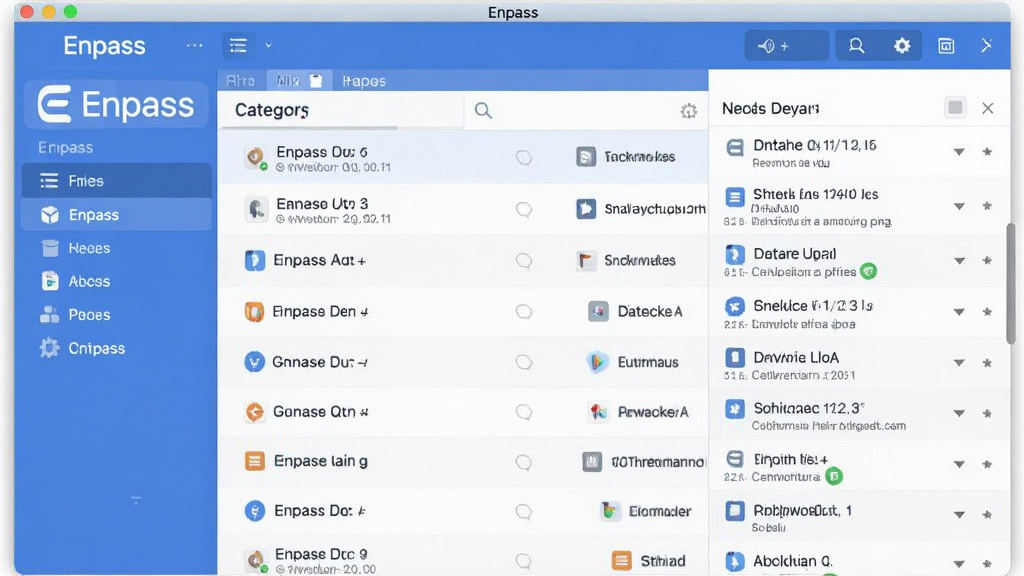The width and height of the screenshot is (1024, 576).
Task: Click the Sthiad orange icon
Action: click(x=621, y=560)
